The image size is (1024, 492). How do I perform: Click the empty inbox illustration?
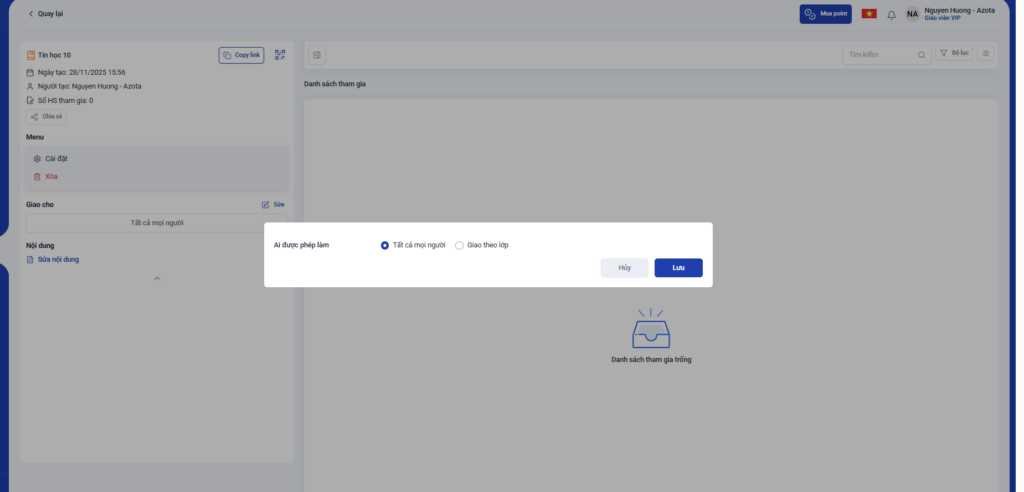tap(651, 329)
